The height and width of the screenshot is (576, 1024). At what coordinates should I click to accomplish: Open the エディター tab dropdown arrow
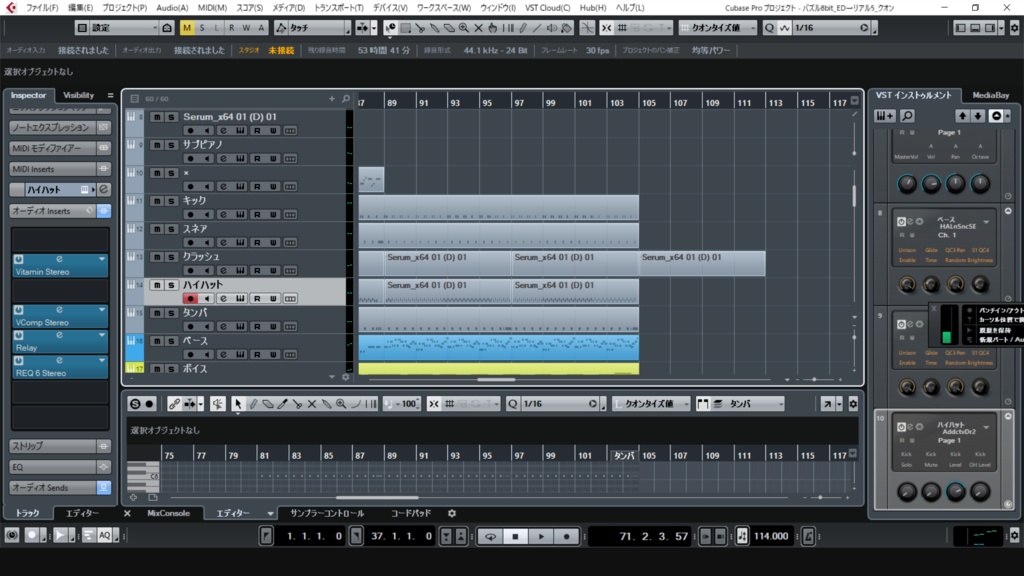(270, 514)
